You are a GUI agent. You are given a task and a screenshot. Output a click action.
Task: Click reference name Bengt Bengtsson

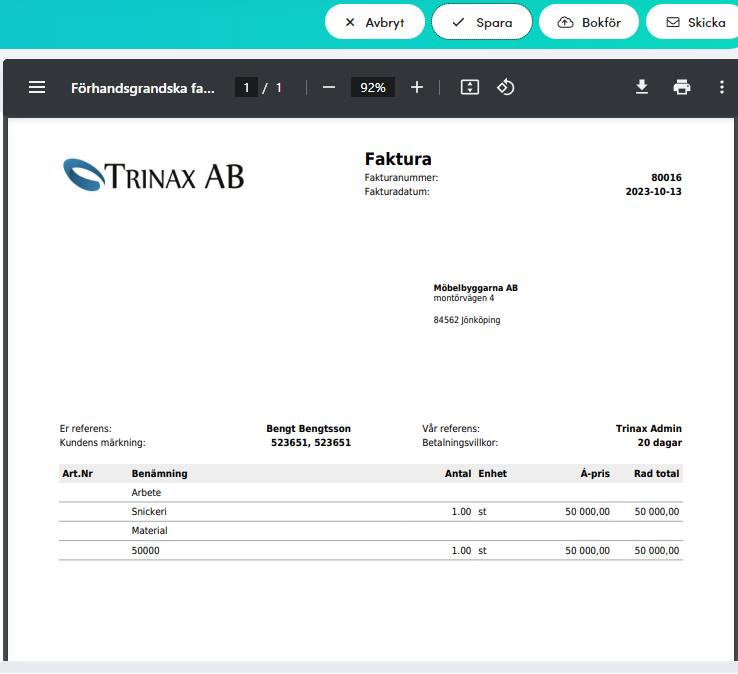coord(308,429)
